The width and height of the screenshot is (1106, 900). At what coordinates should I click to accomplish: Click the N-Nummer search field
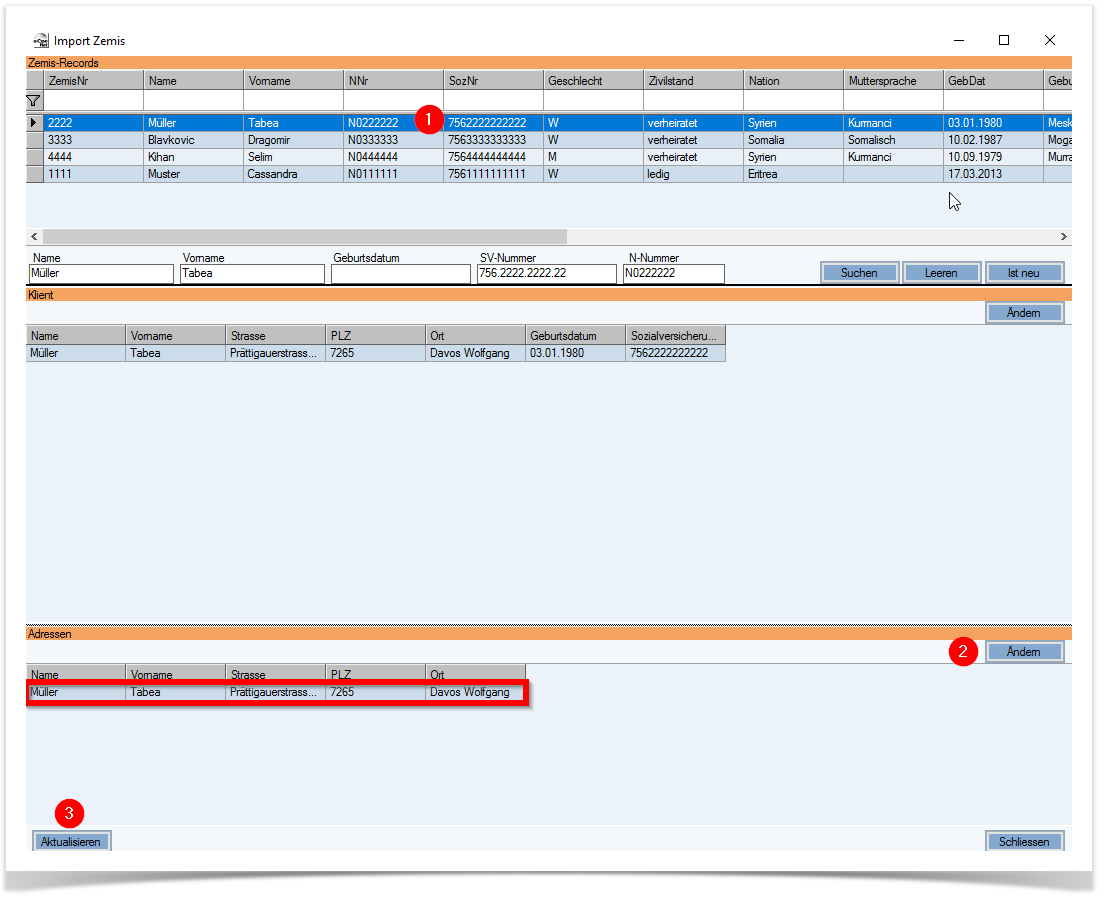(x=674, y=274)
